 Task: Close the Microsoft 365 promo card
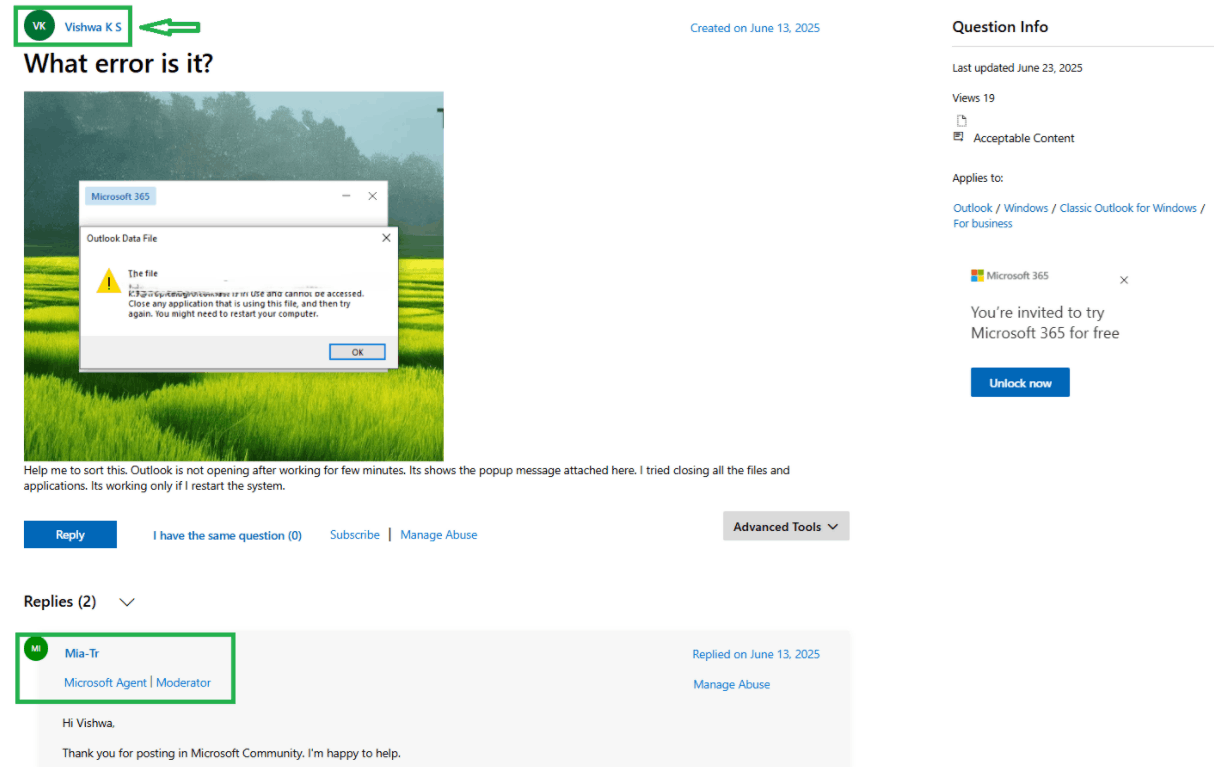pos(1124,281)
